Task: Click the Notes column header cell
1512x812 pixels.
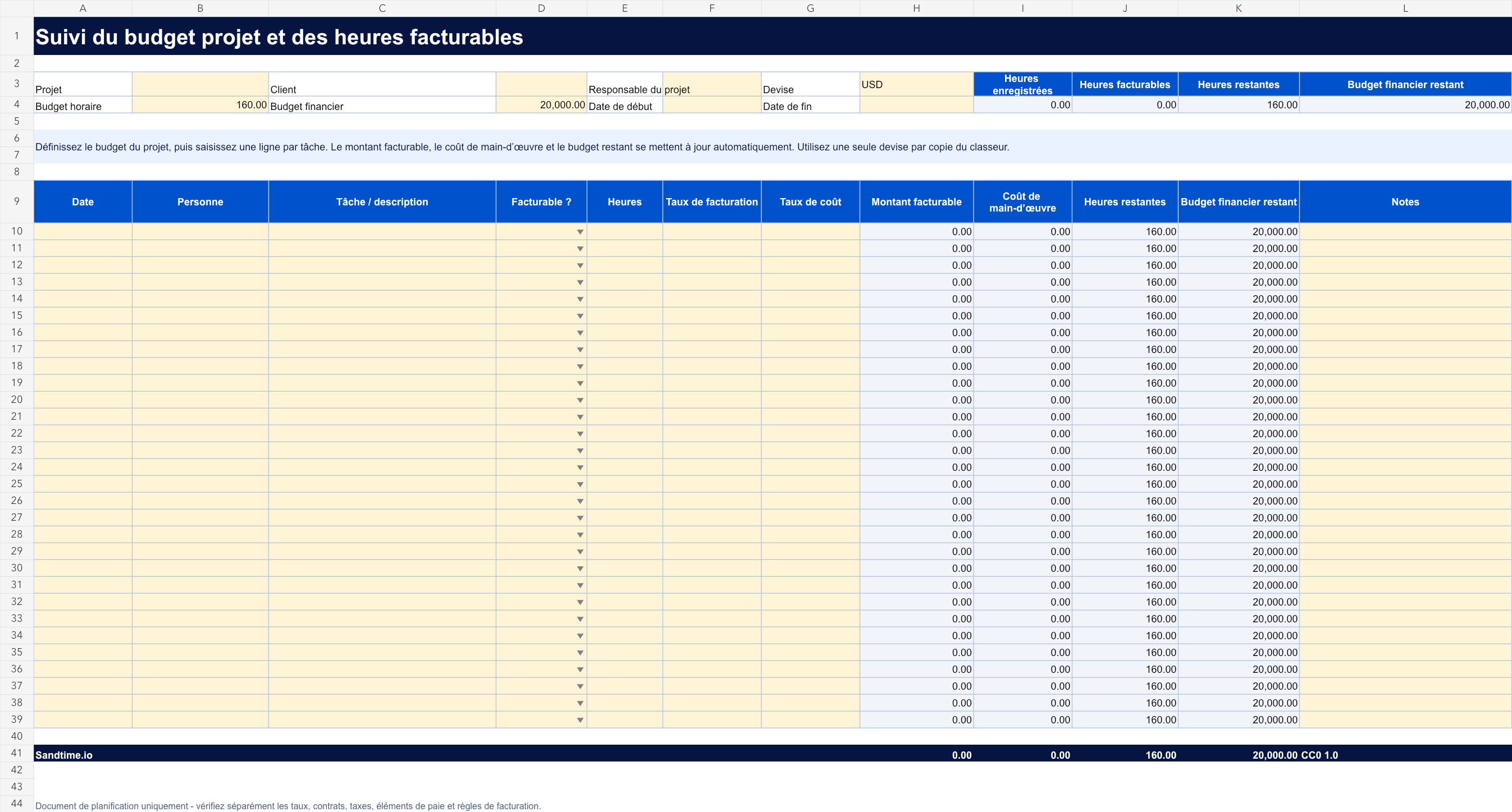Action: (x=1405, y=202)
